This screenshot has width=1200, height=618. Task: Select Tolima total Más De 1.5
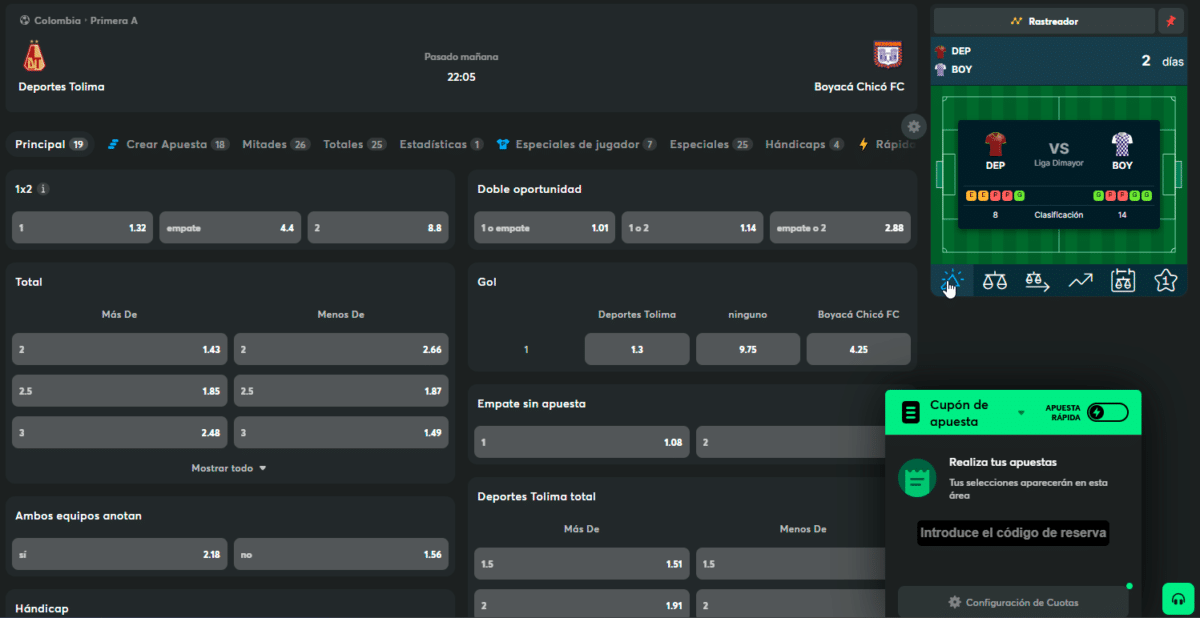581,564
